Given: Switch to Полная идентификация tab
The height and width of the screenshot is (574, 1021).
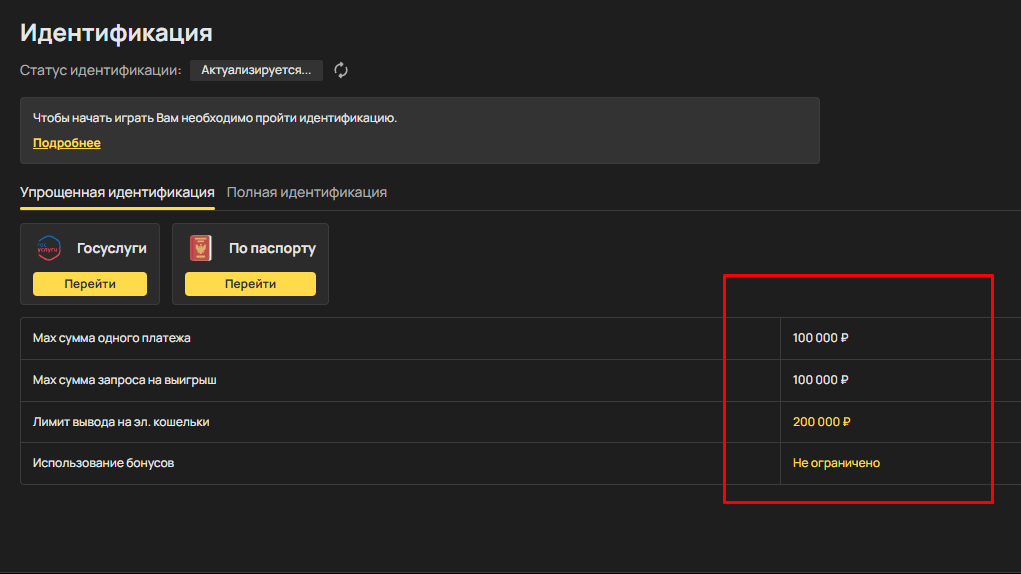Looking at the screenshot, I should click(307, 192).
